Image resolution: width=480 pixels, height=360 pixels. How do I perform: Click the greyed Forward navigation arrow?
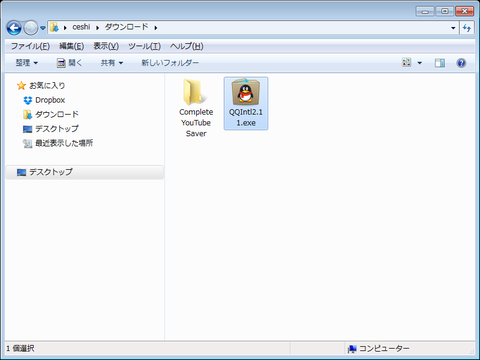tap(31, 28)
